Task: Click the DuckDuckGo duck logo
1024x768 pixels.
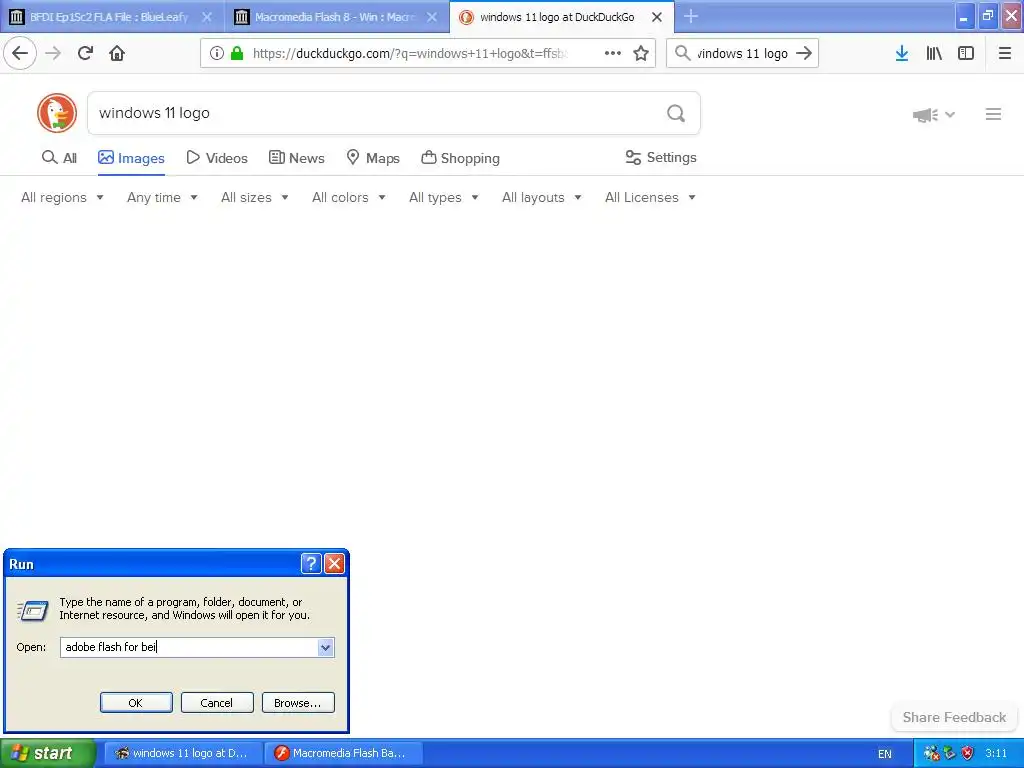Action: [x=57, y=113]
